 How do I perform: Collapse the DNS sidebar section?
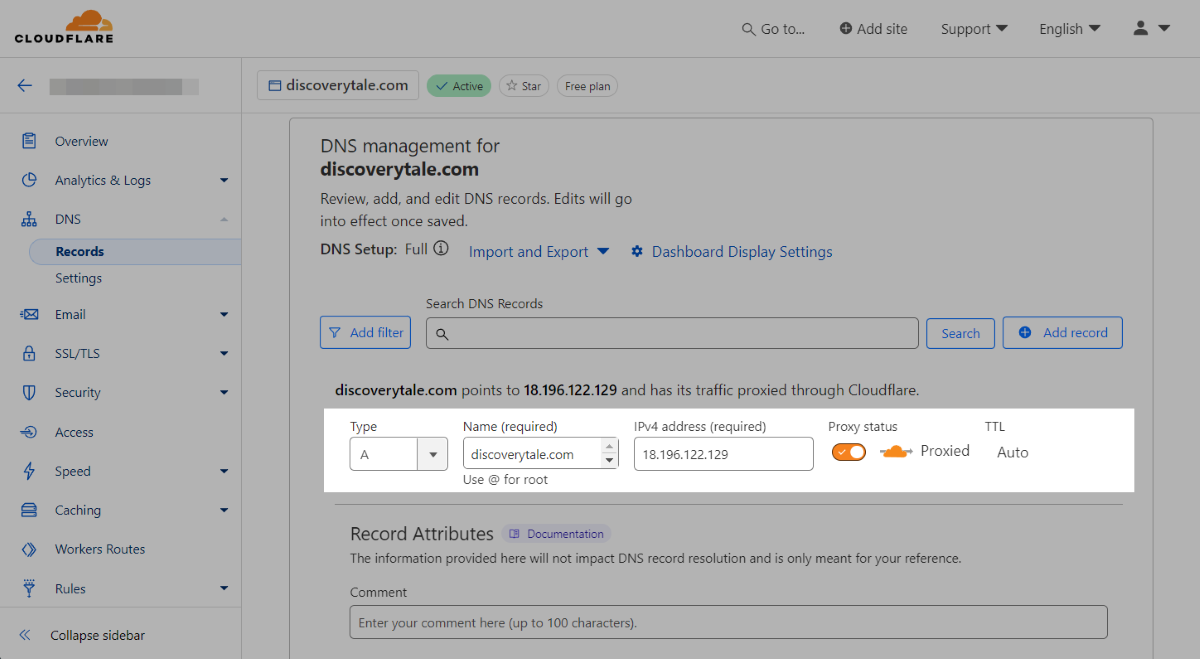pyautogui.click(x=224, y=219)
